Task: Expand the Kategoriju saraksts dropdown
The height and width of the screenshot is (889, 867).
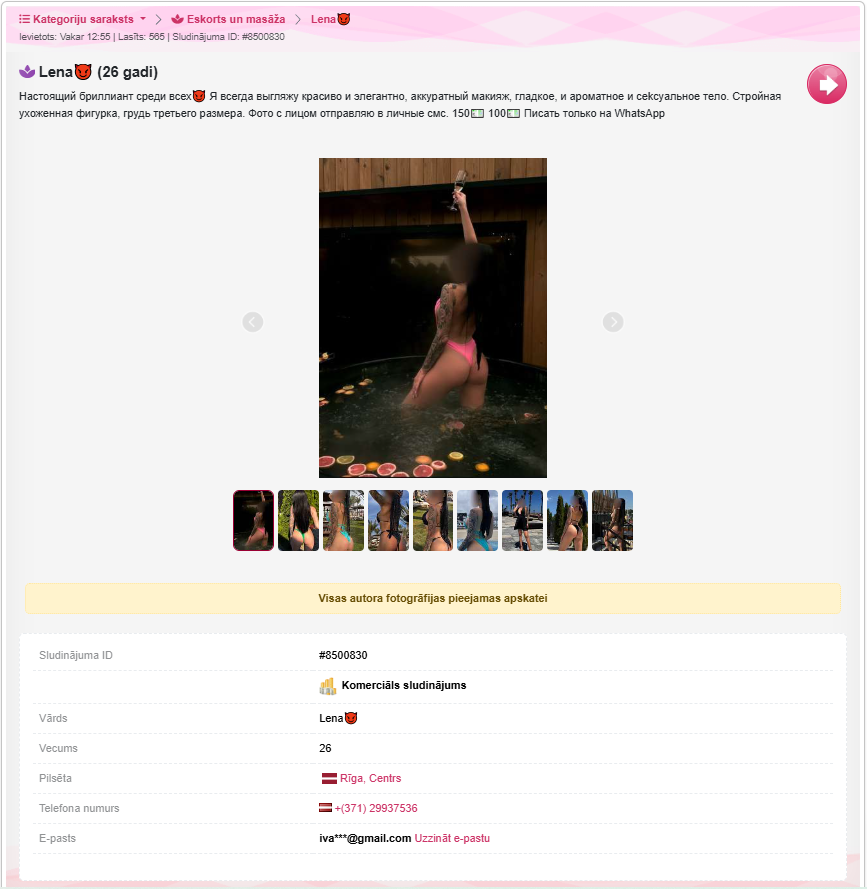Action: click(82, 19)
